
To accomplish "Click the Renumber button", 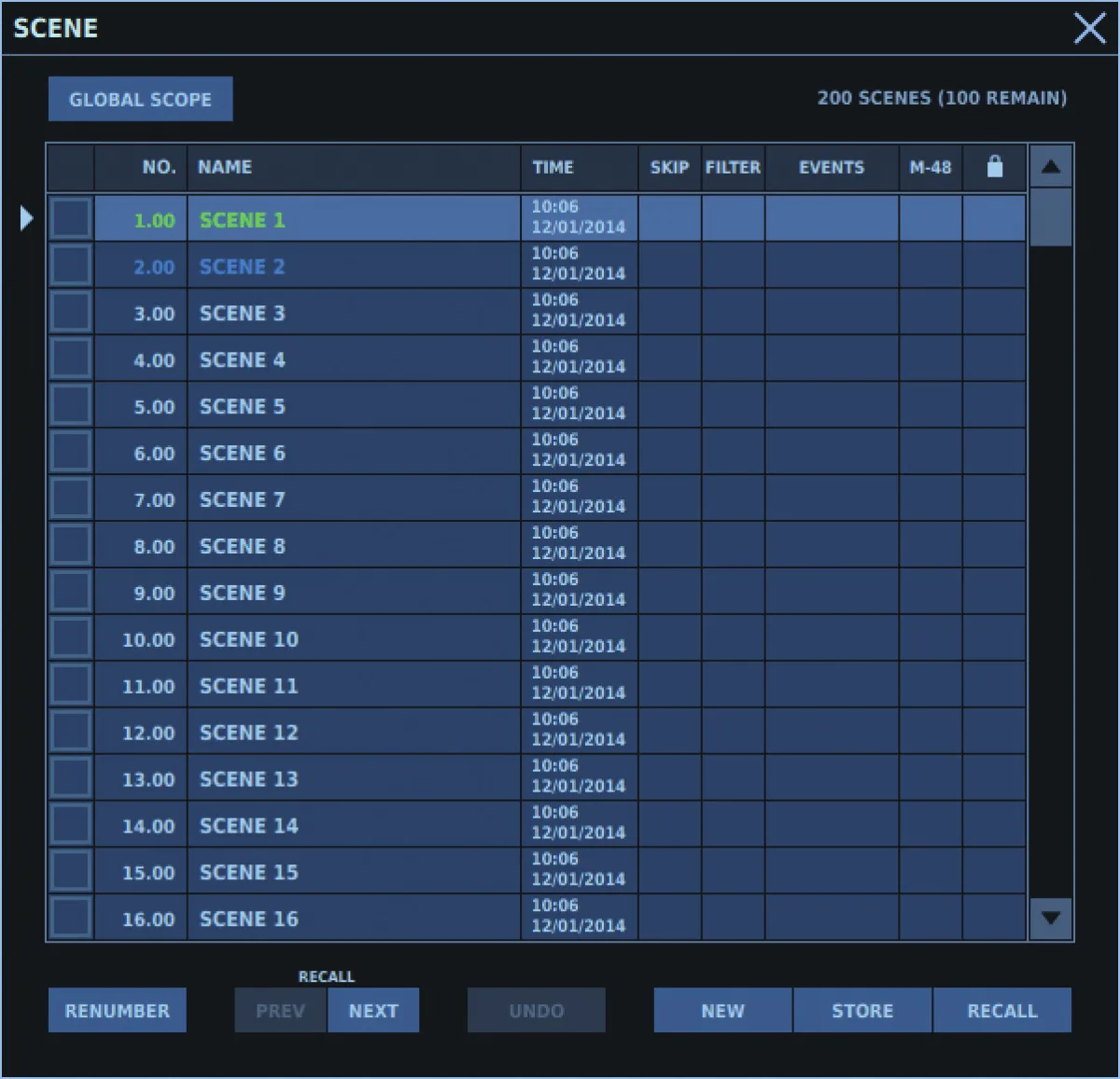I will pyautogui.click(x=118, y=1011).
